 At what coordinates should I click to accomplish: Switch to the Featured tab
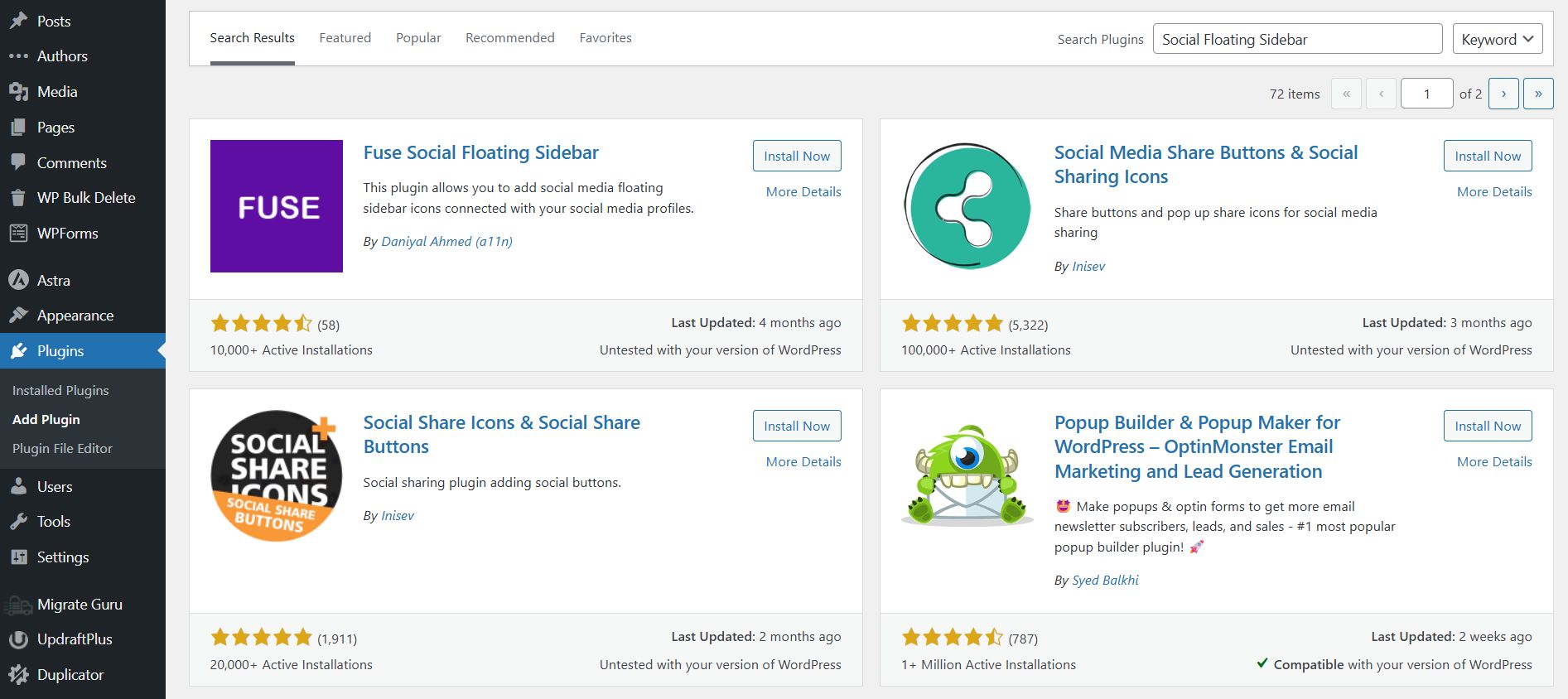345,38
